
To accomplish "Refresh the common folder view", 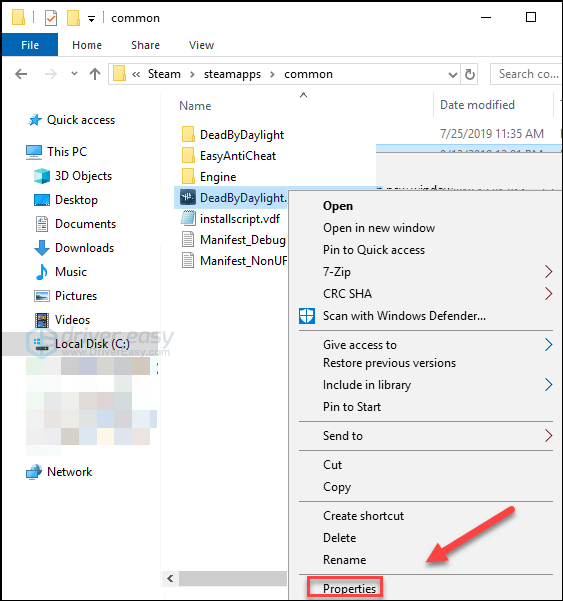I will 469,74.
